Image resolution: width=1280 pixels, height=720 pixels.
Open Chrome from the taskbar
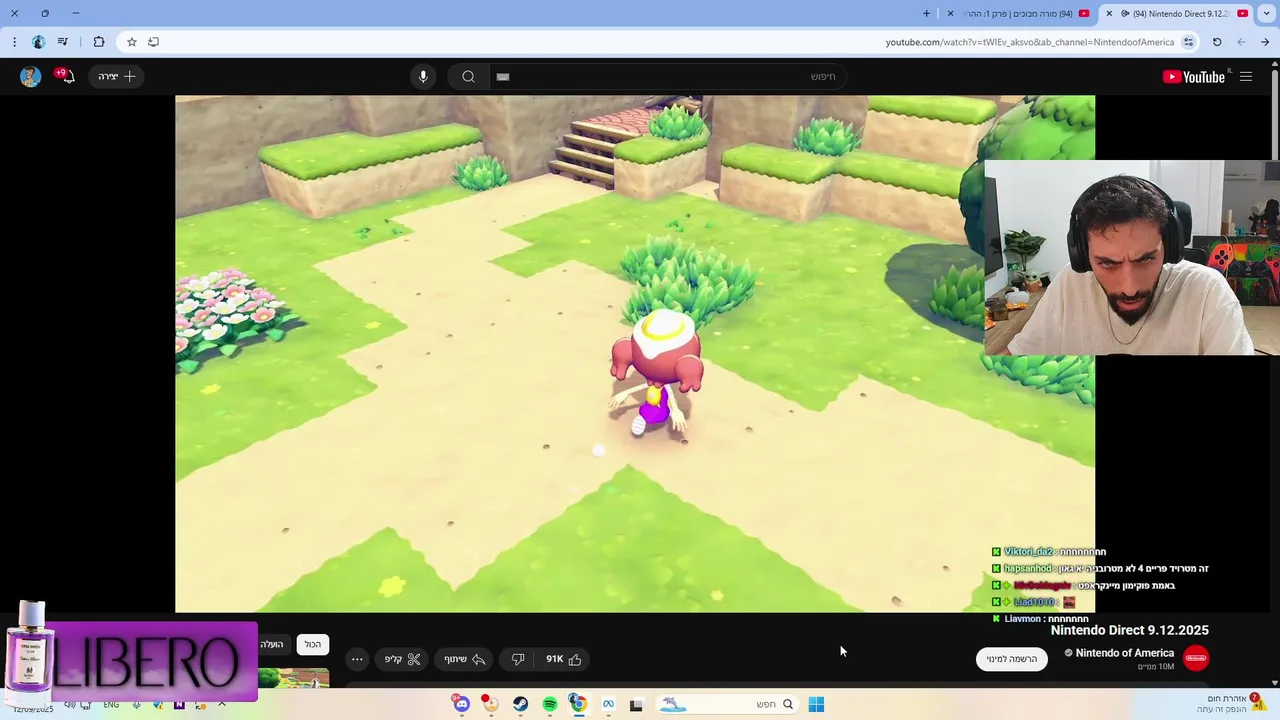578,704
